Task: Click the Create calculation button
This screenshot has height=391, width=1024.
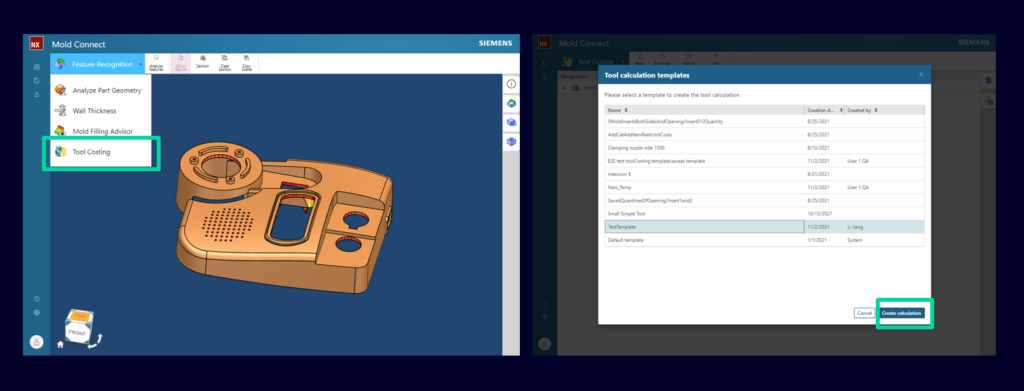Action: (x=901, y=313)
